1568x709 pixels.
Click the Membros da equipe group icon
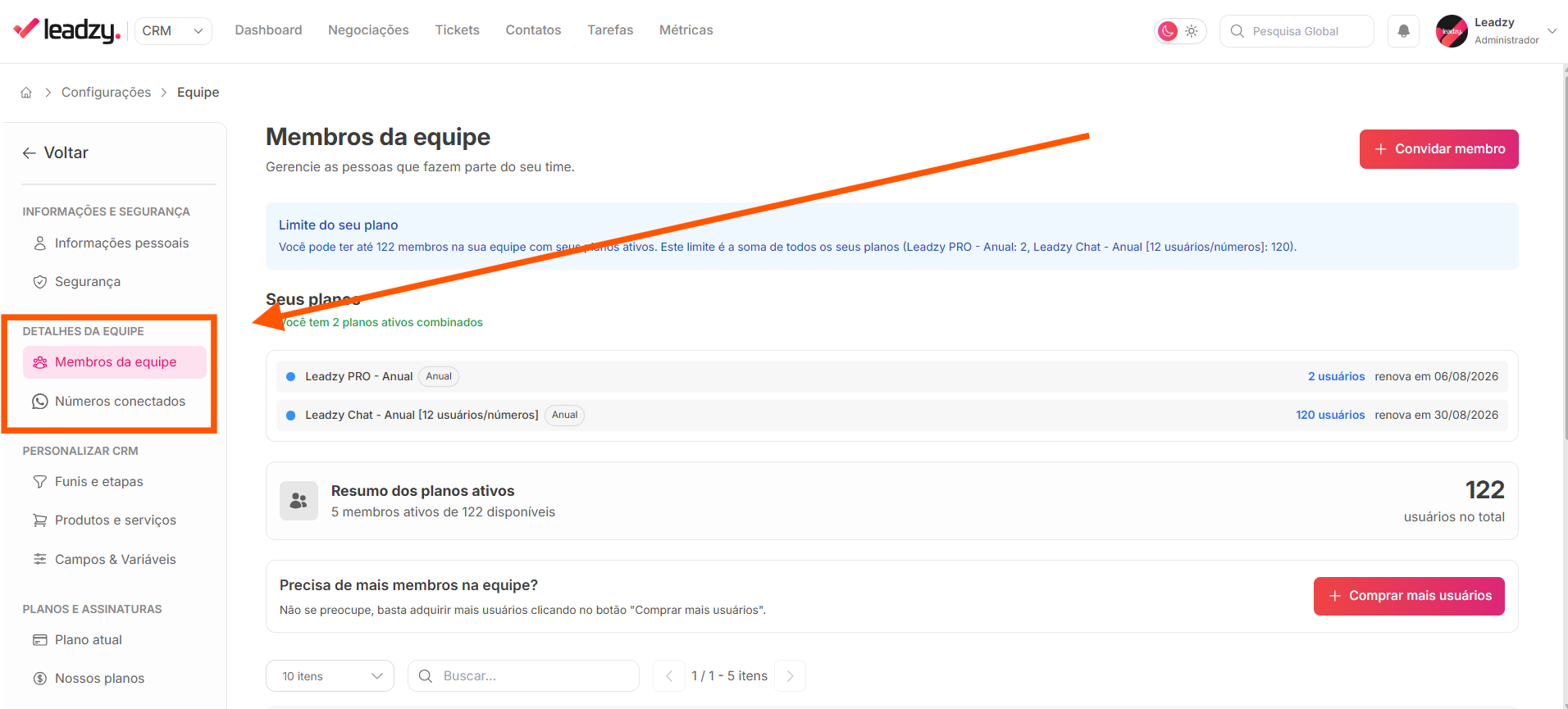[x=39, y=362]
